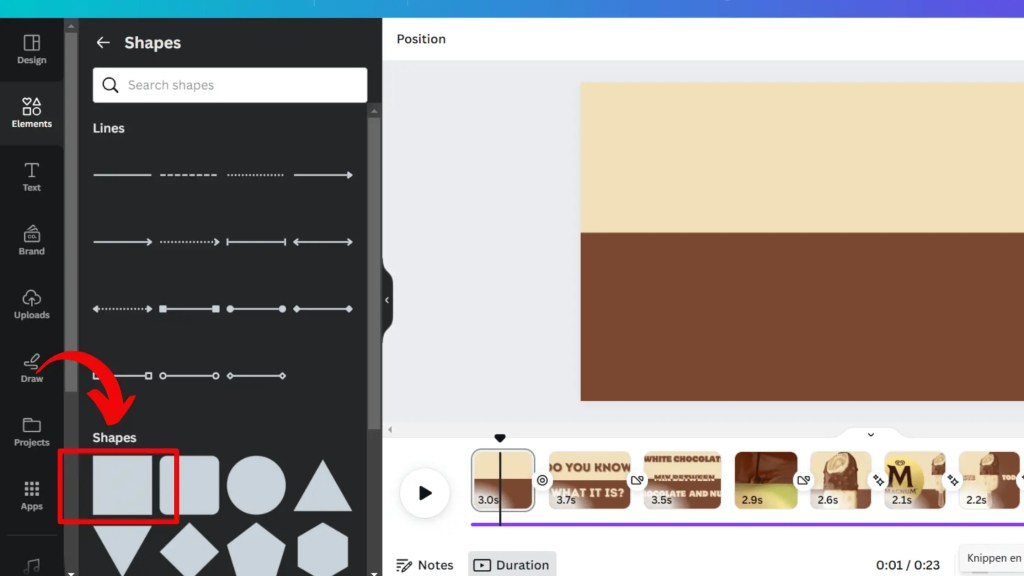Screen dimensions: 1024x576
Task: Open the Duration settings
Action: click(x=511, y=564)
